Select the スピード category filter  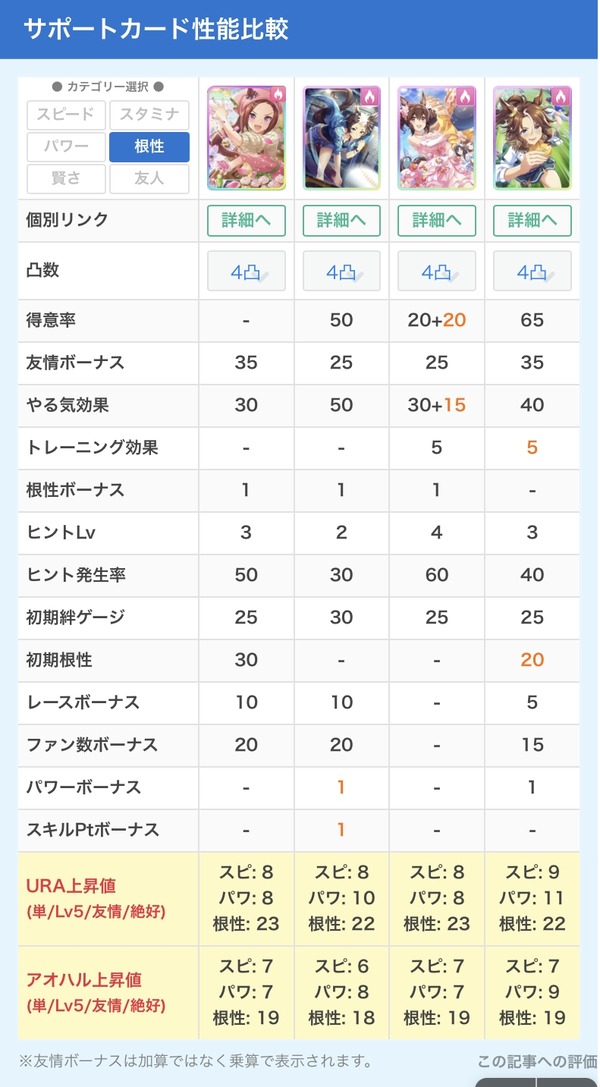point(67,115)
